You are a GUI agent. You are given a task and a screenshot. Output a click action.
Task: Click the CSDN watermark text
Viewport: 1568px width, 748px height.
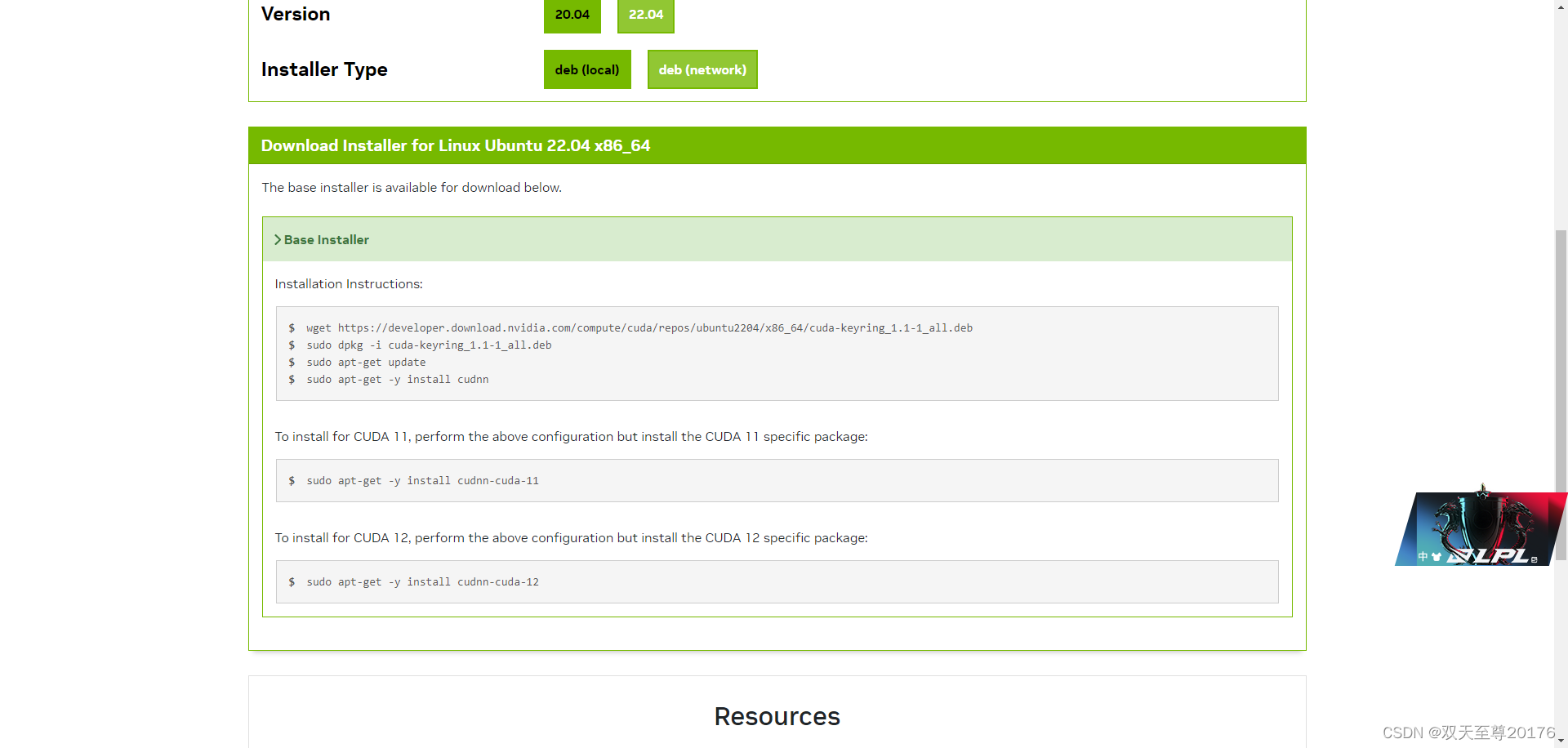pos(1464,732)
